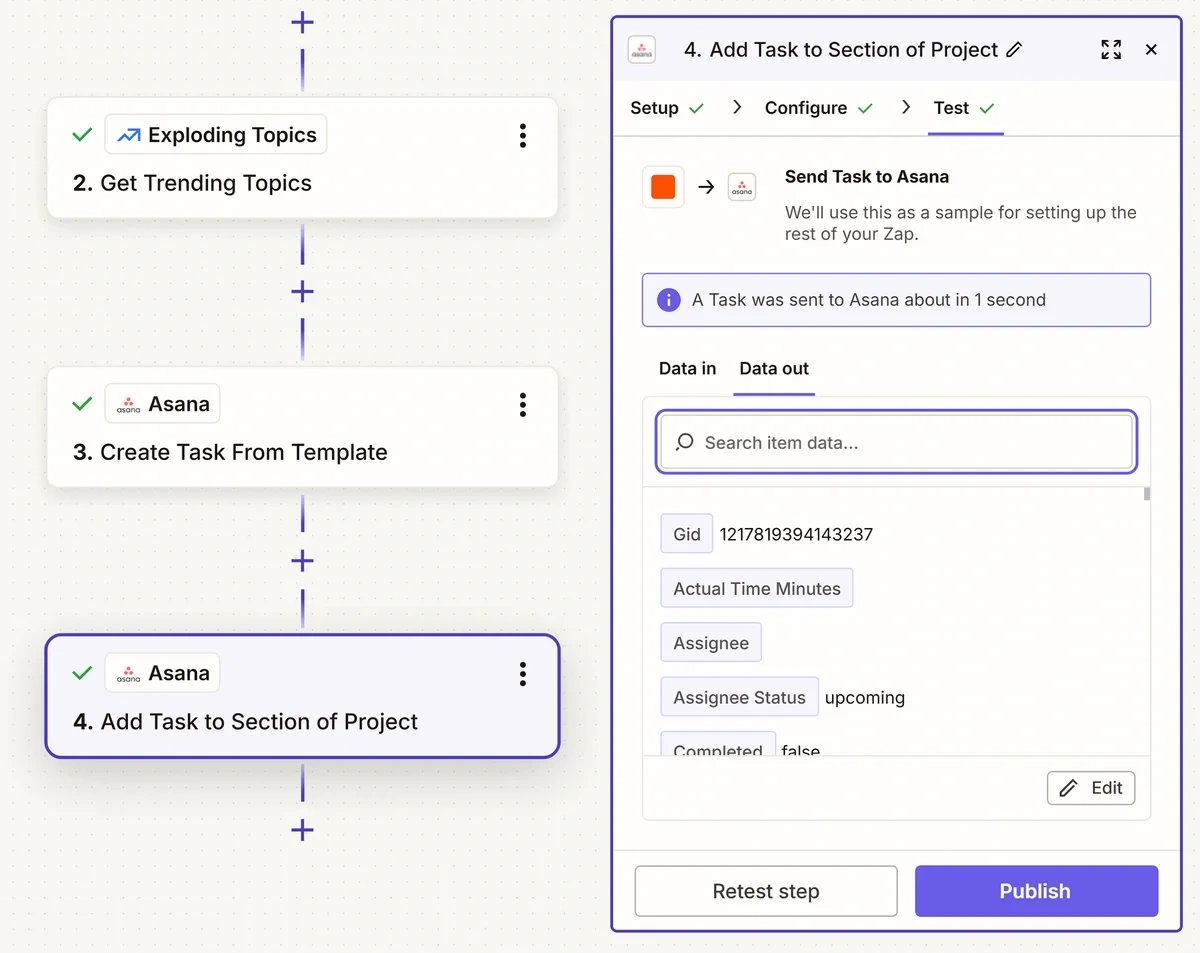Click the Search item data field
This screenshot has height=953, width=1200.
[x=896, y=442]
